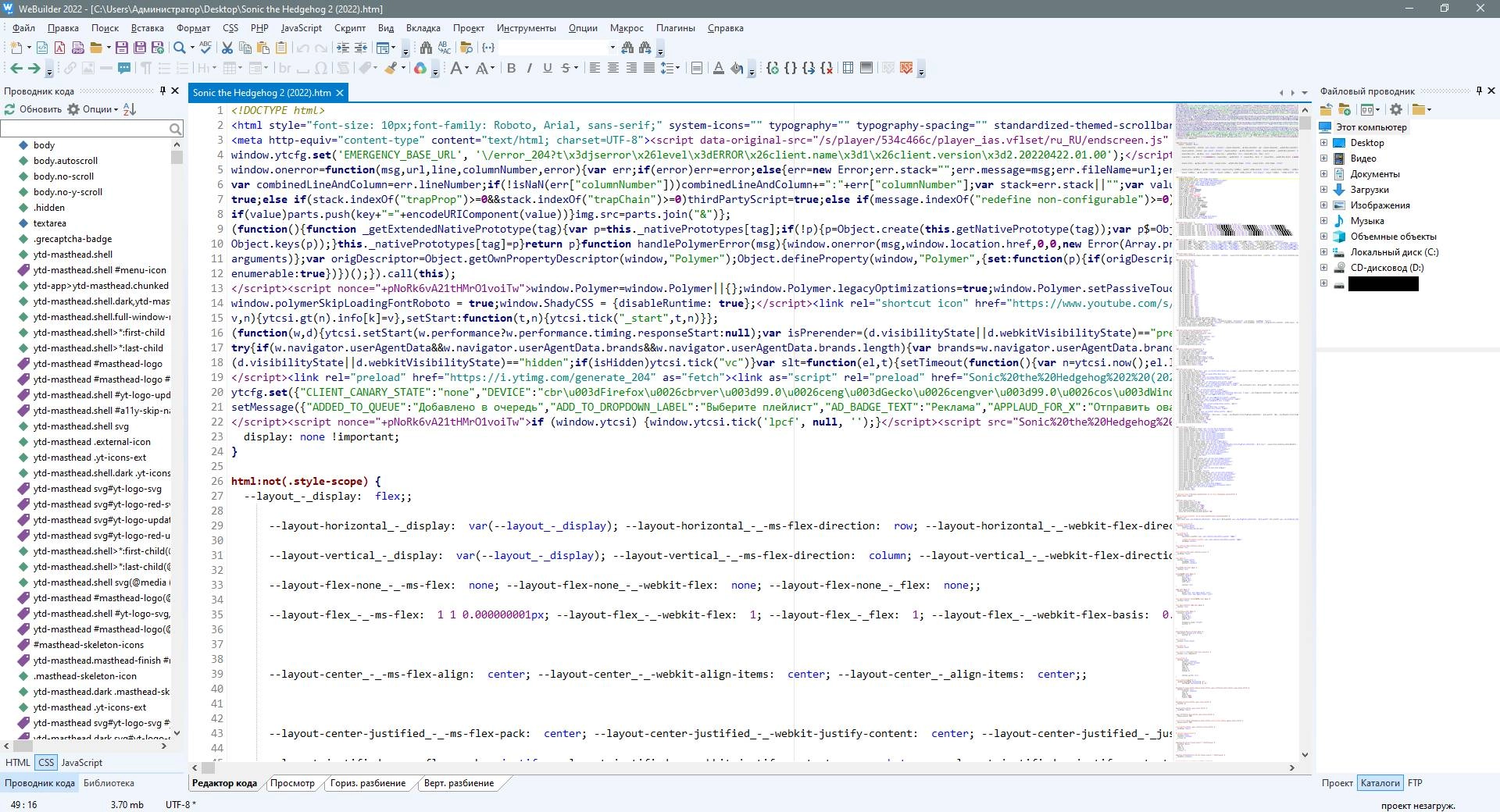Click the Cut scissors icon
The width and height of the screenshot is (1500, 812).
tap(227, 48)
